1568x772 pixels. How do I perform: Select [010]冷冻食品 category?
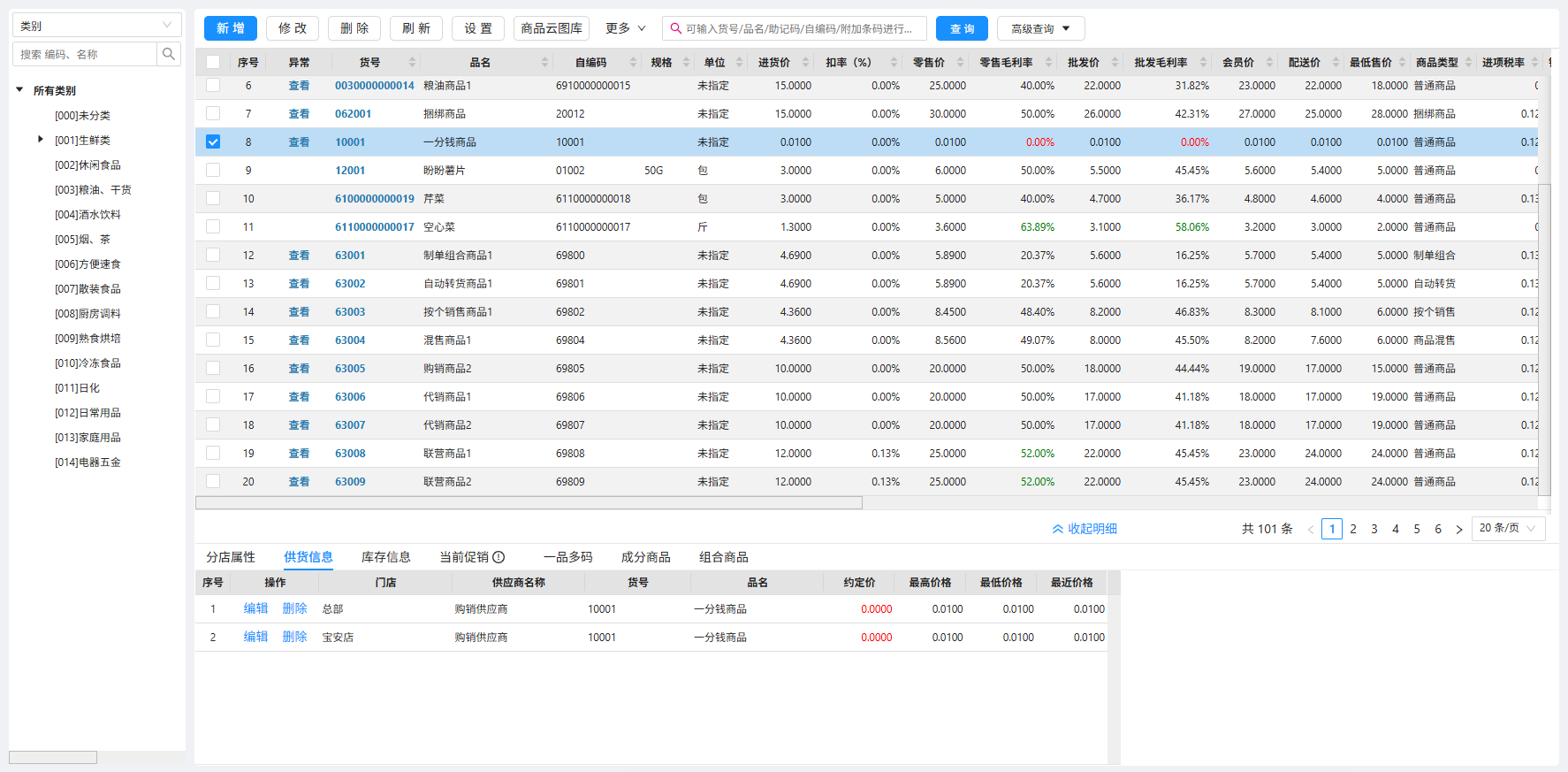pyautogui.click(x=88, y=363)
